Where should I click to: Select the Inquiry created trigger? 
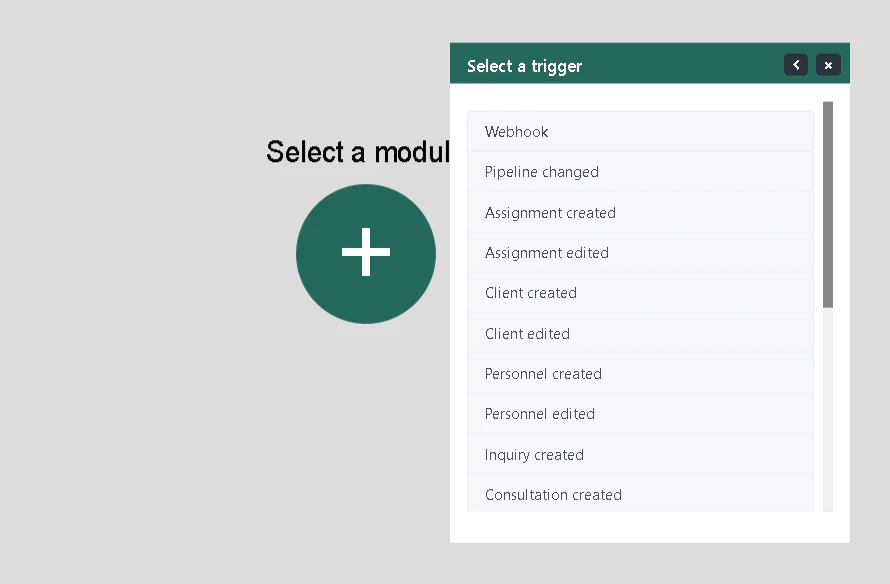(x=640, y=455)
